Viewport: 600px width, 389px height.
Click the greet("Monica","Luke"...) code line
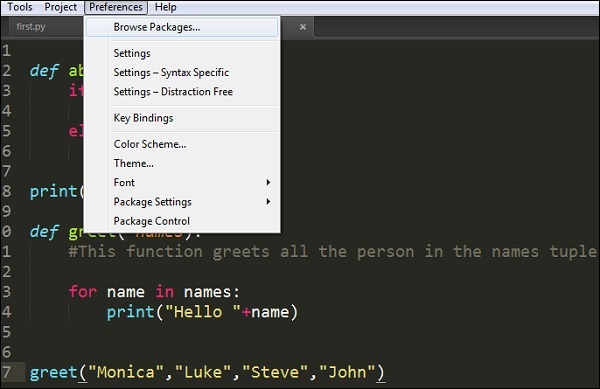pyautogui.click(x=207, y=372)
